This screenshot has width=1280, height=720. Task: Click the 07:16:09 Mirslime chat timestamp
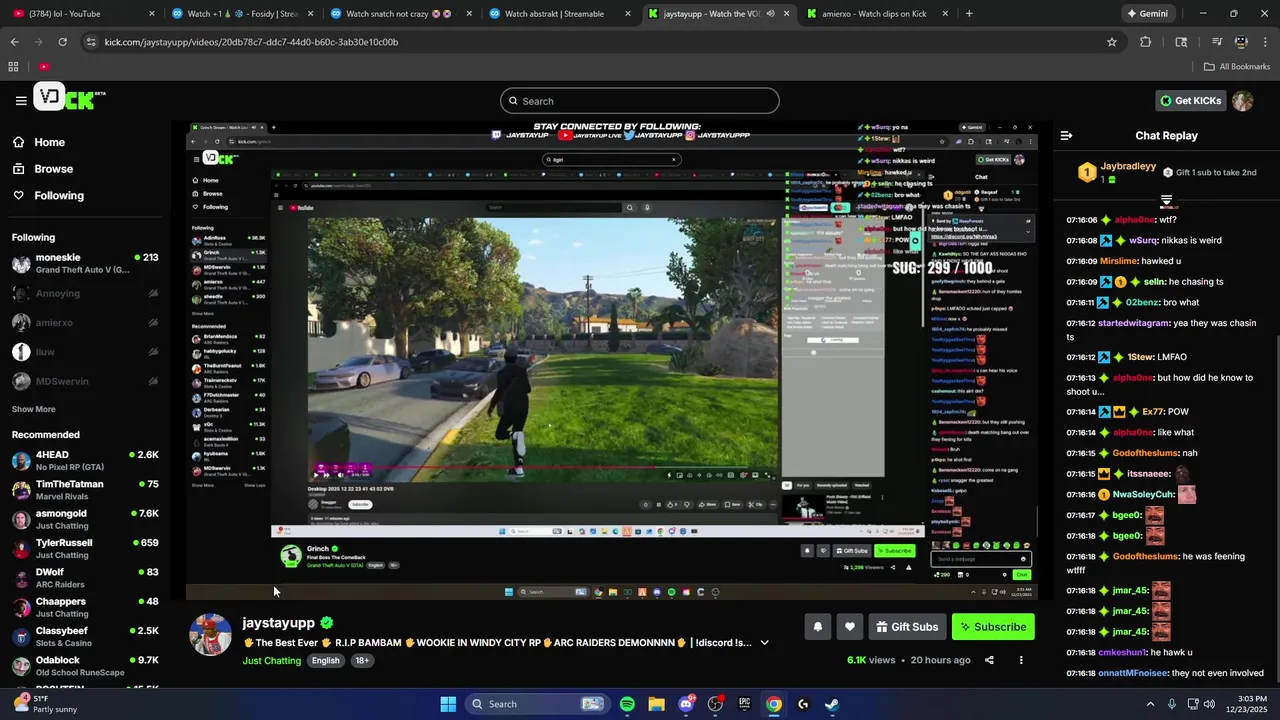click(1081, 261)
